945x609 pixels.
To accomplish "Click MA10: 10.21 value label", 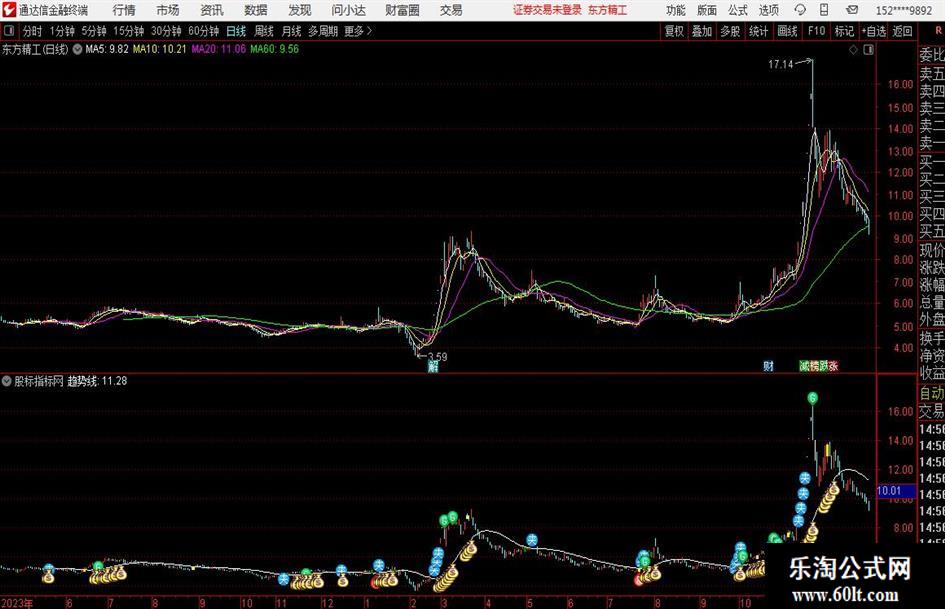I will click(x=160, y=49).
